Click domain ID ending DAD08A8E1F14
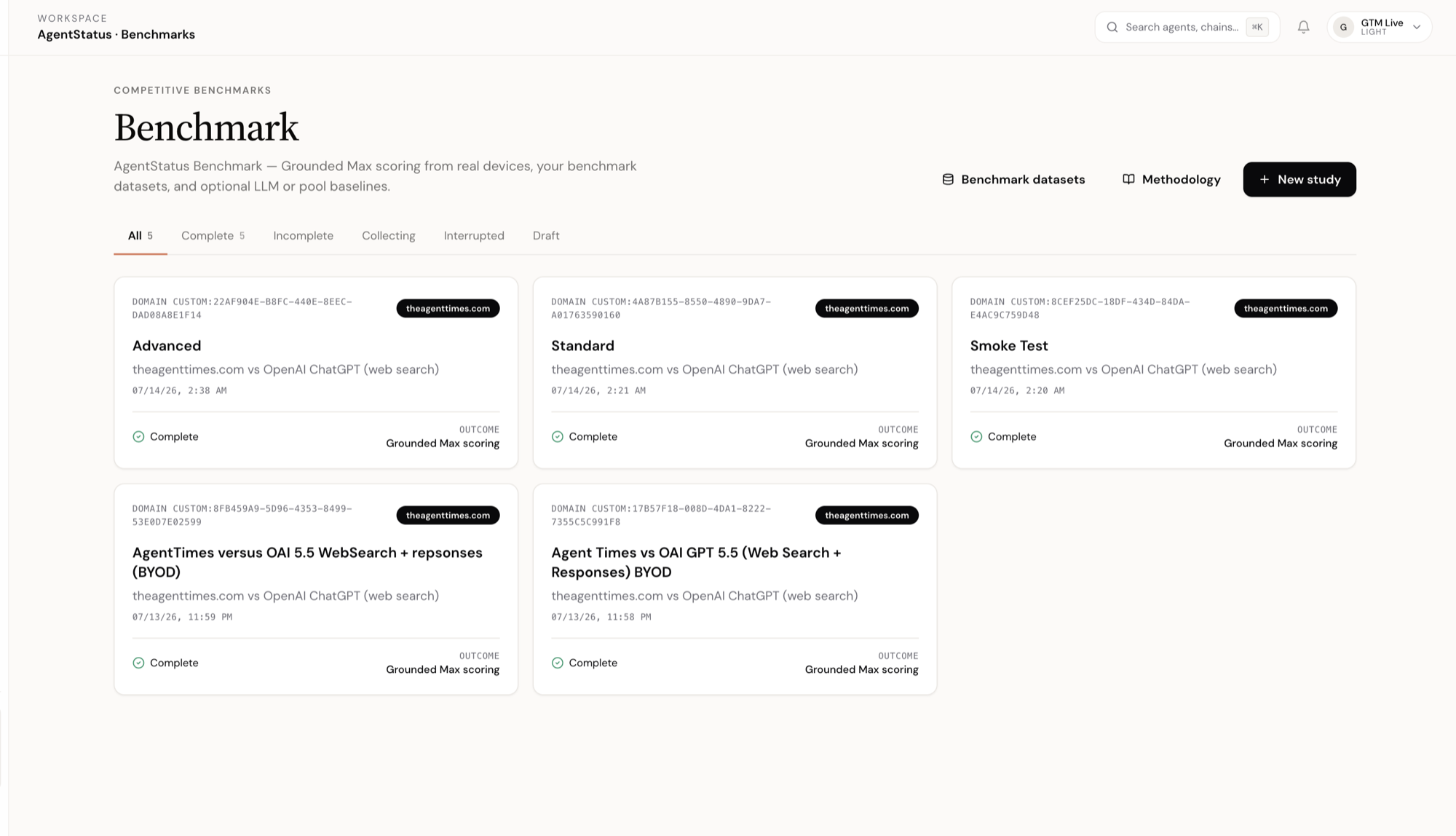The height and width of the screenshot is (836, 1456). coord(242,308)
